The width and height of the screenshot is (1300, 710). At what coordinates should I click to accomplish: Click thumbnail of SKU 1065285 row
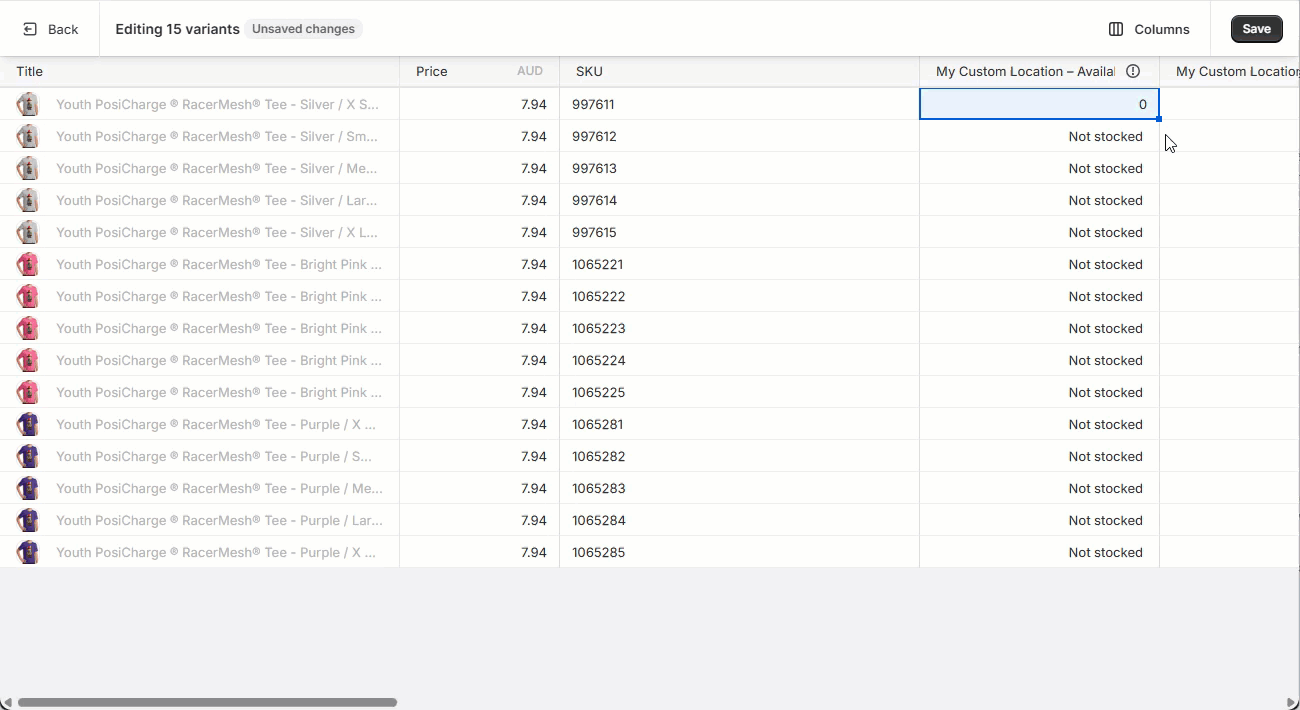(28, 552)
